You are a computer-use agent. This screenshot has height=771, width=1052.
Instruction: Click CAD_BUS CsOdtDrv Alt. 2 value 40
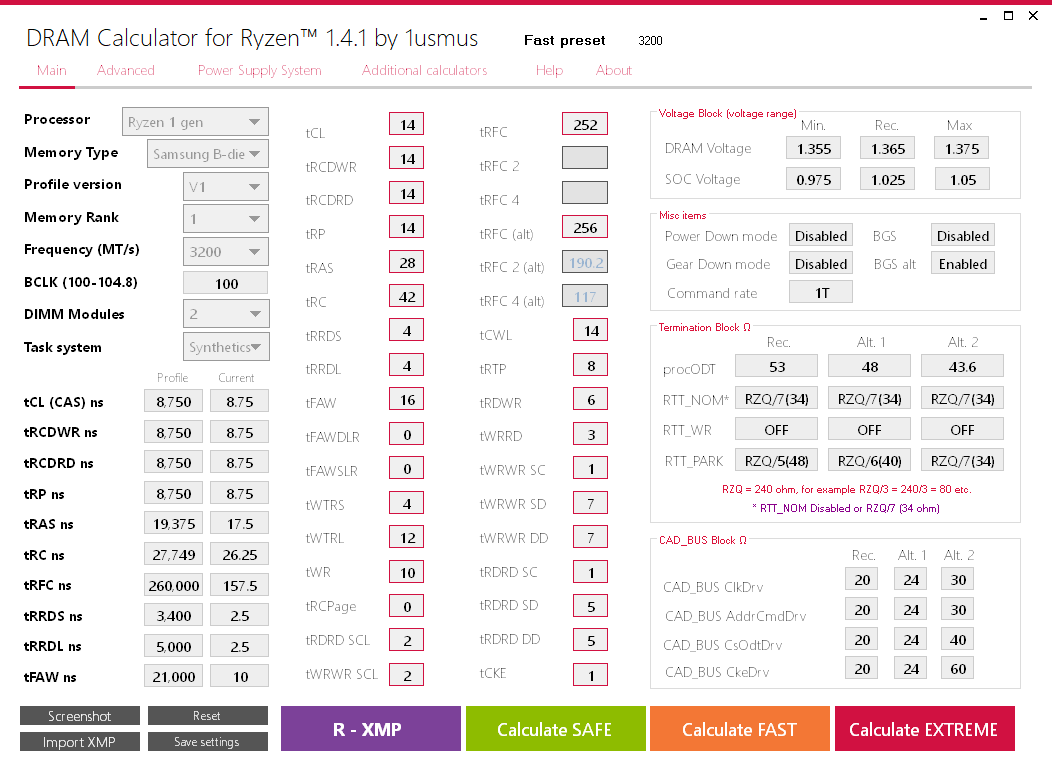pos(957,639)
